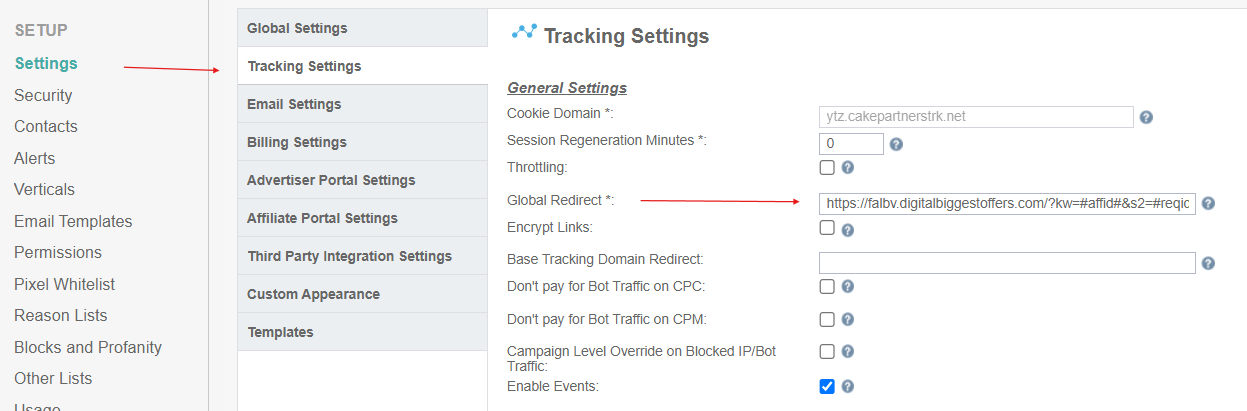This screenshot has height=411, width=1247.
Task: Open Email Templates in Setup sidebar
Action: point(73,221)
